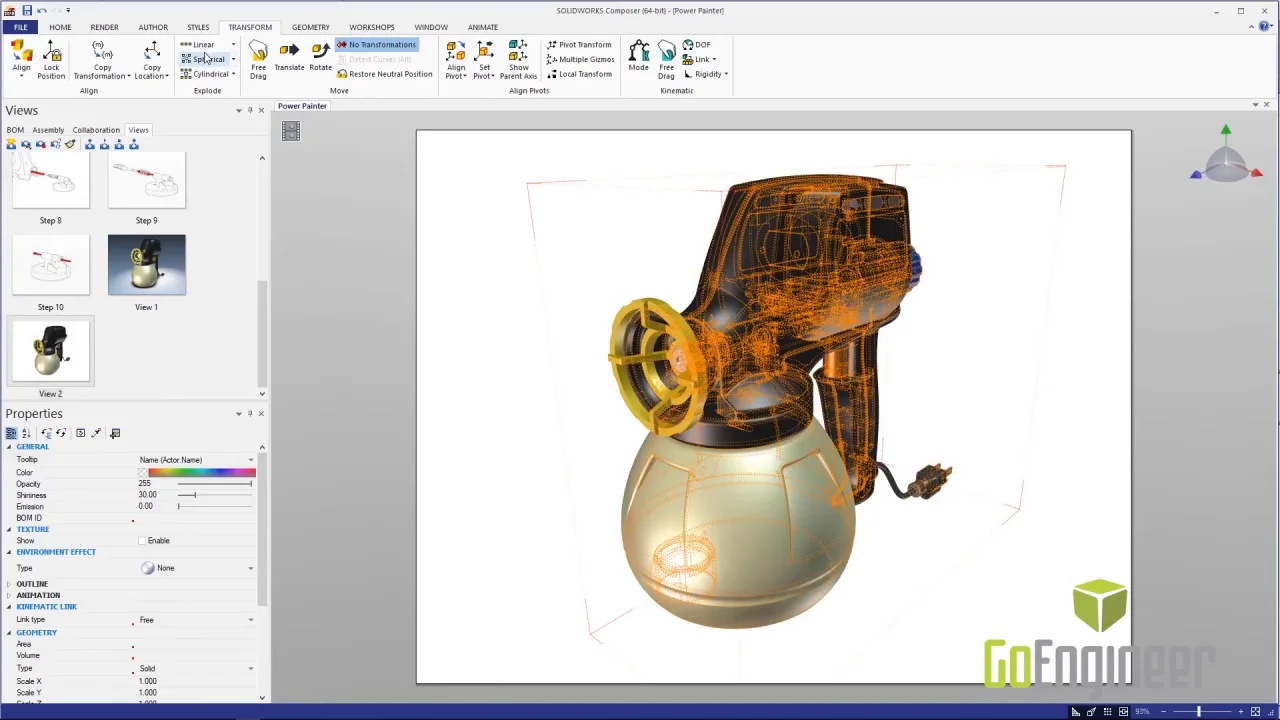Open the Geometry Type Solid dropdown
The height and width of the screenshot is (720, 1280).
pos(251,668)
